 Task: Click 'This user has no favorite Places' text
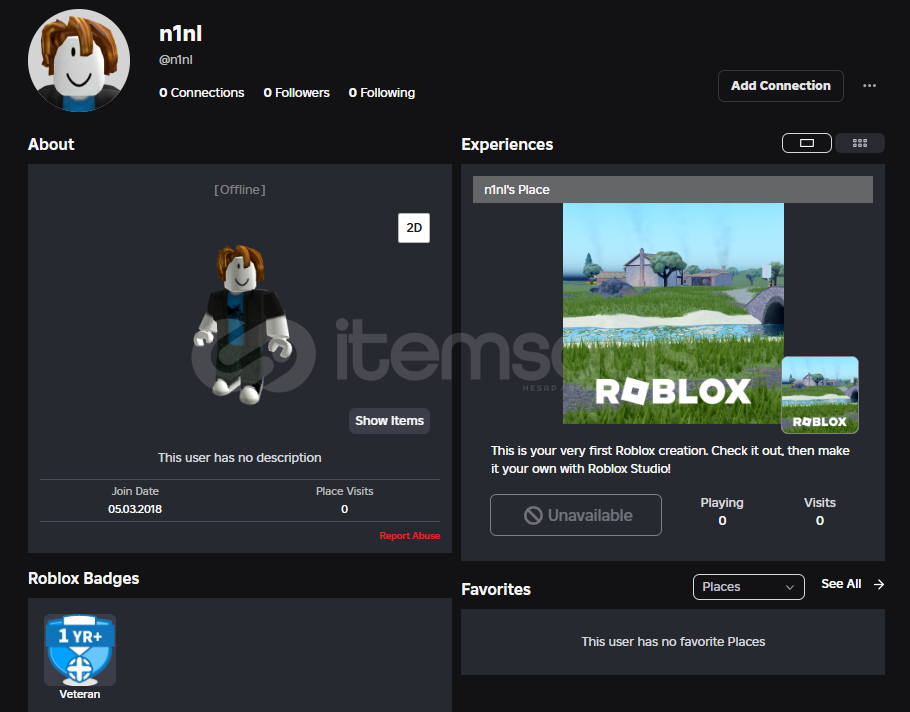click(673, 642)
